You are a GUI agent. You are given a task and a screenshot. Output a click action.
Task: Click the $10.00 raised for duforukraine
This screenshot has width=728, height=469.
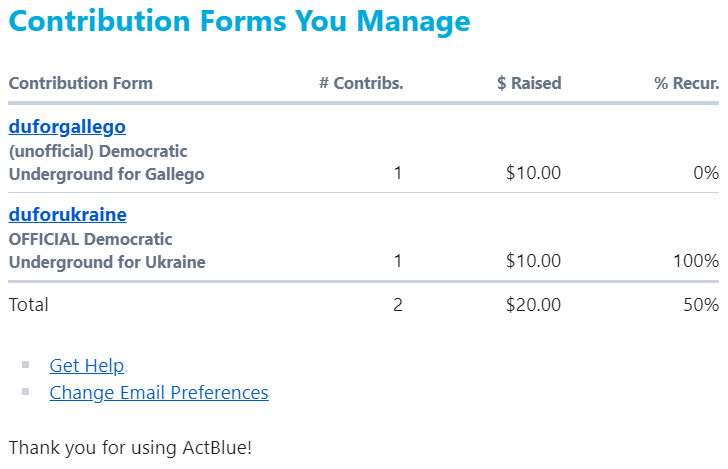click(x=533, y=261)
